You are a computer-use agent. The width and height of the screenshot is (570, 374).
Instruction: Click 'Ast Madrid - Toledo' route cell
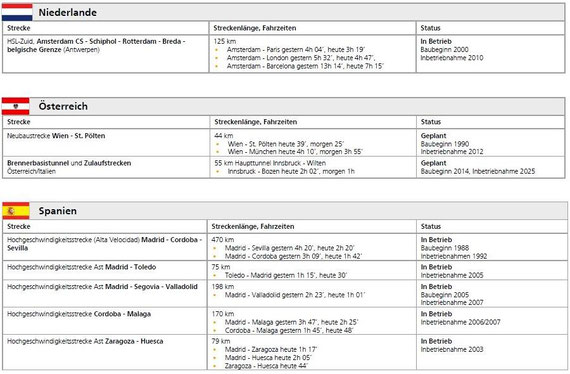click(105, 270)
